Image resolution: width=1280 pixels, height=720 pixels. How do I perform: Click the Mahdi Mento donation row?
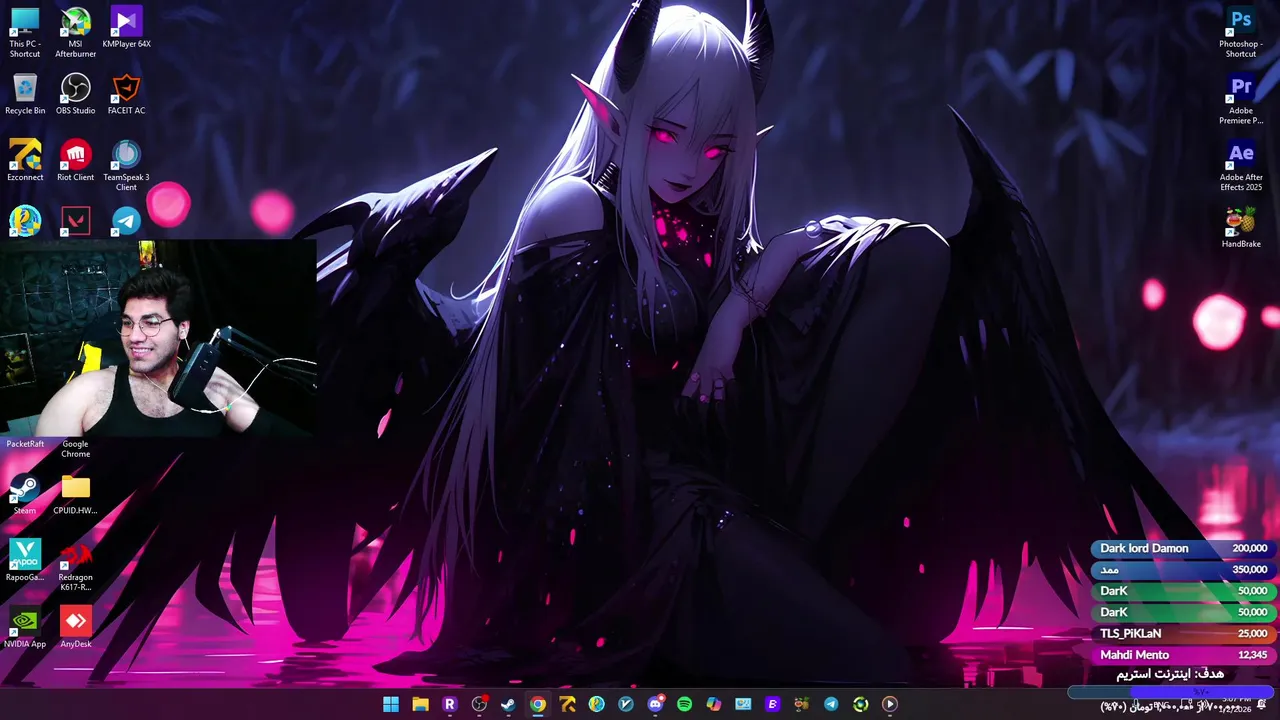click(1183, 655)
